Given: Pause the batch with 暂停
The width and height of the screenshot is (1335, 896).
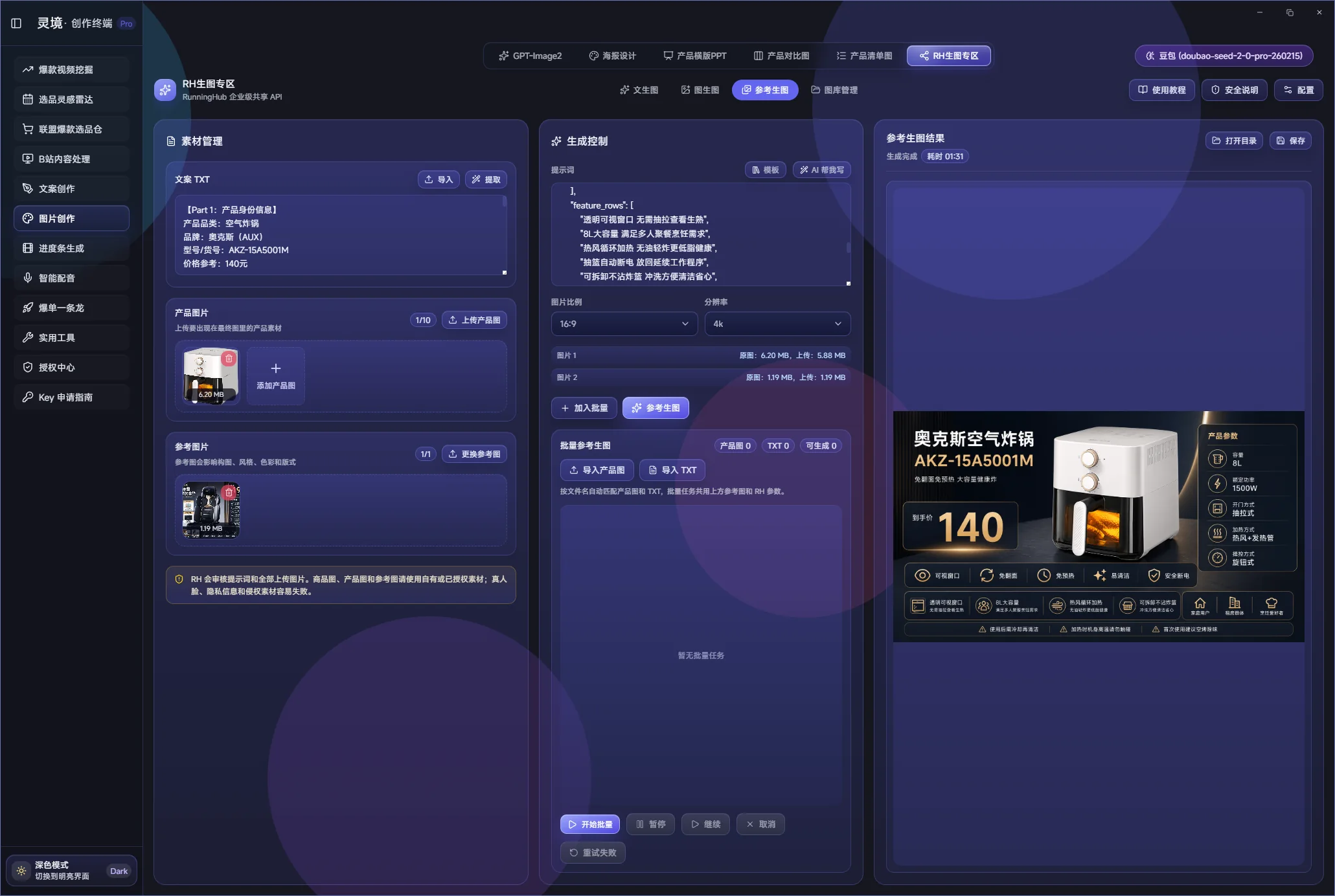Looking at the screenshot, I should (x=650, y=824).
